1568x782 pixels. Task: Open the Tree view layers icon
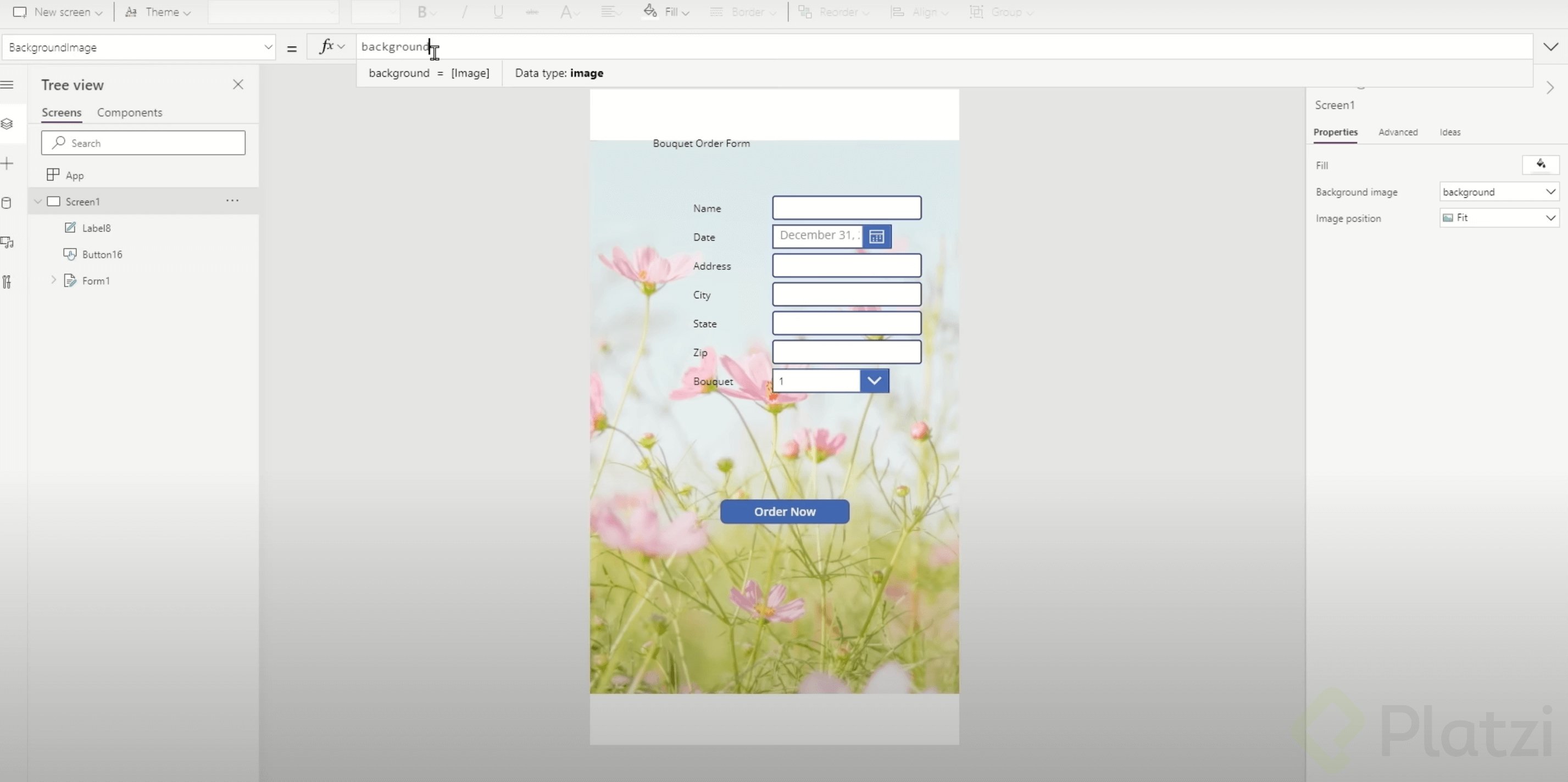point(7,124)
